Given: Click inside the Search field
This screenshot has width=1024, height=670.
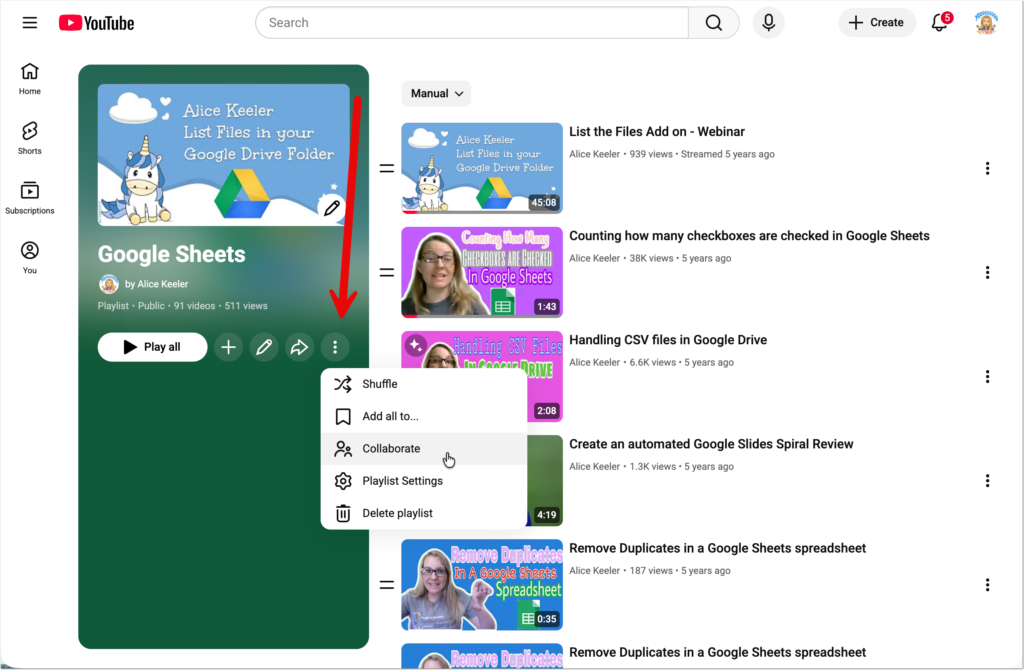Looking at the screenshot, I should tap(470, 23).
